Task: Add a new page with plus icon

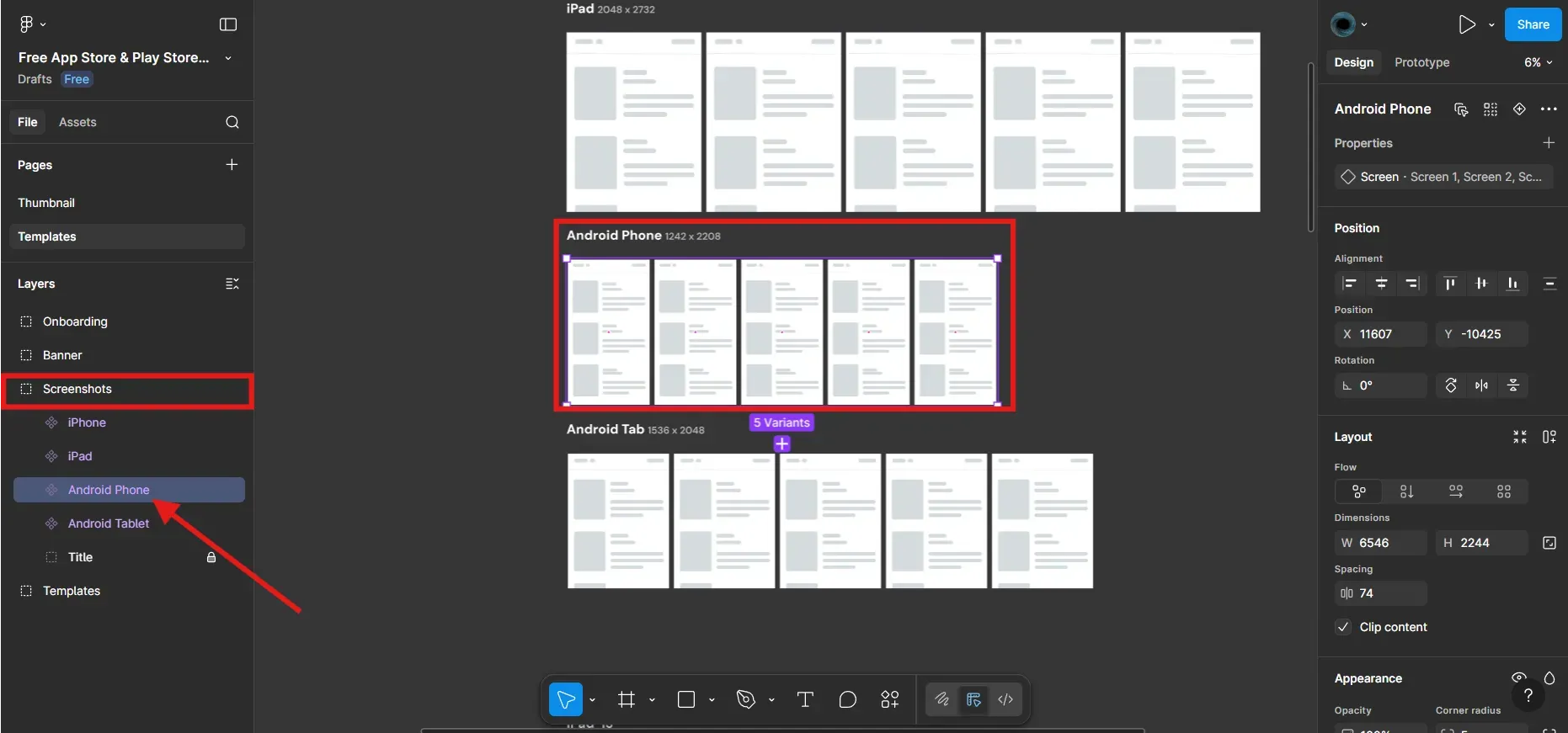Action: coord(232,165)
